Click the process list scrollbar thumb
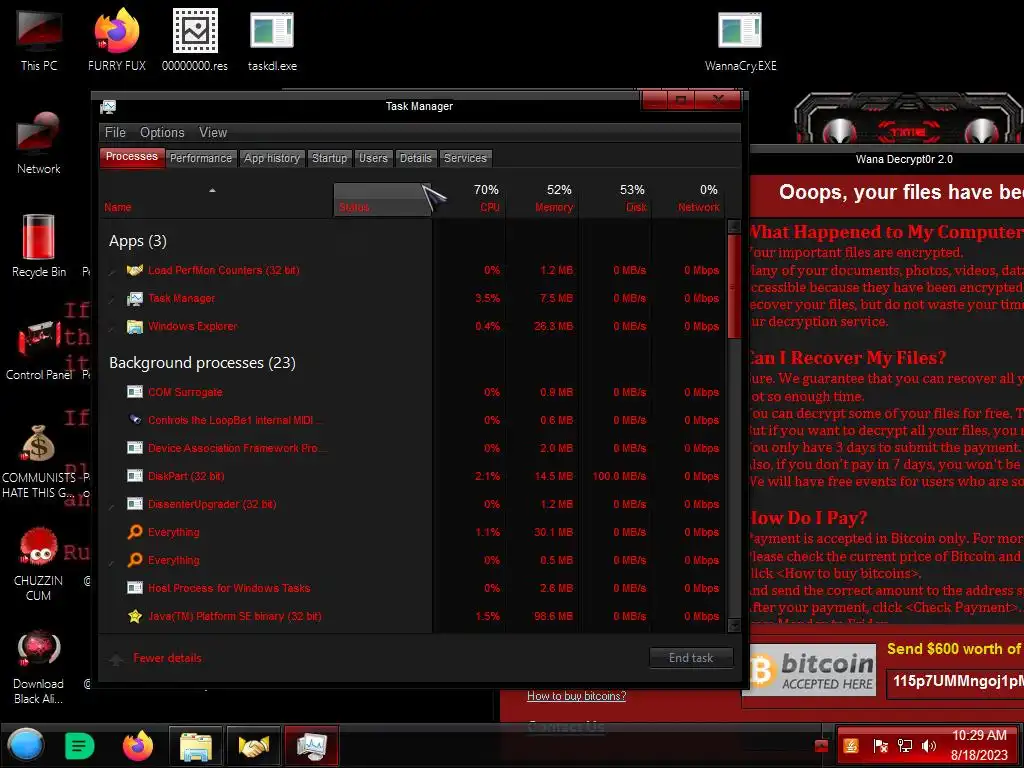1024x768 pixels. (734, 286)
